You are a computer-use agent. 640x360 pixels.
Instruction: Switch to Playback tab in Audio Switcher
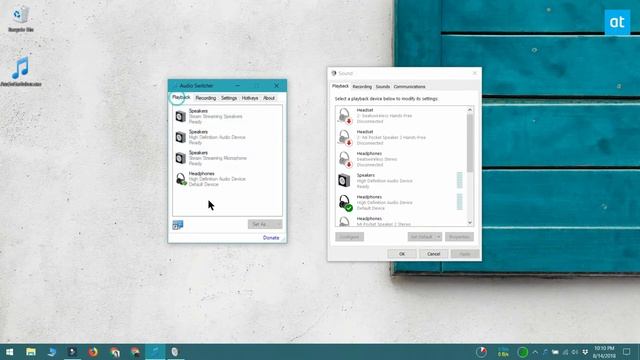(x=181, y=98)
